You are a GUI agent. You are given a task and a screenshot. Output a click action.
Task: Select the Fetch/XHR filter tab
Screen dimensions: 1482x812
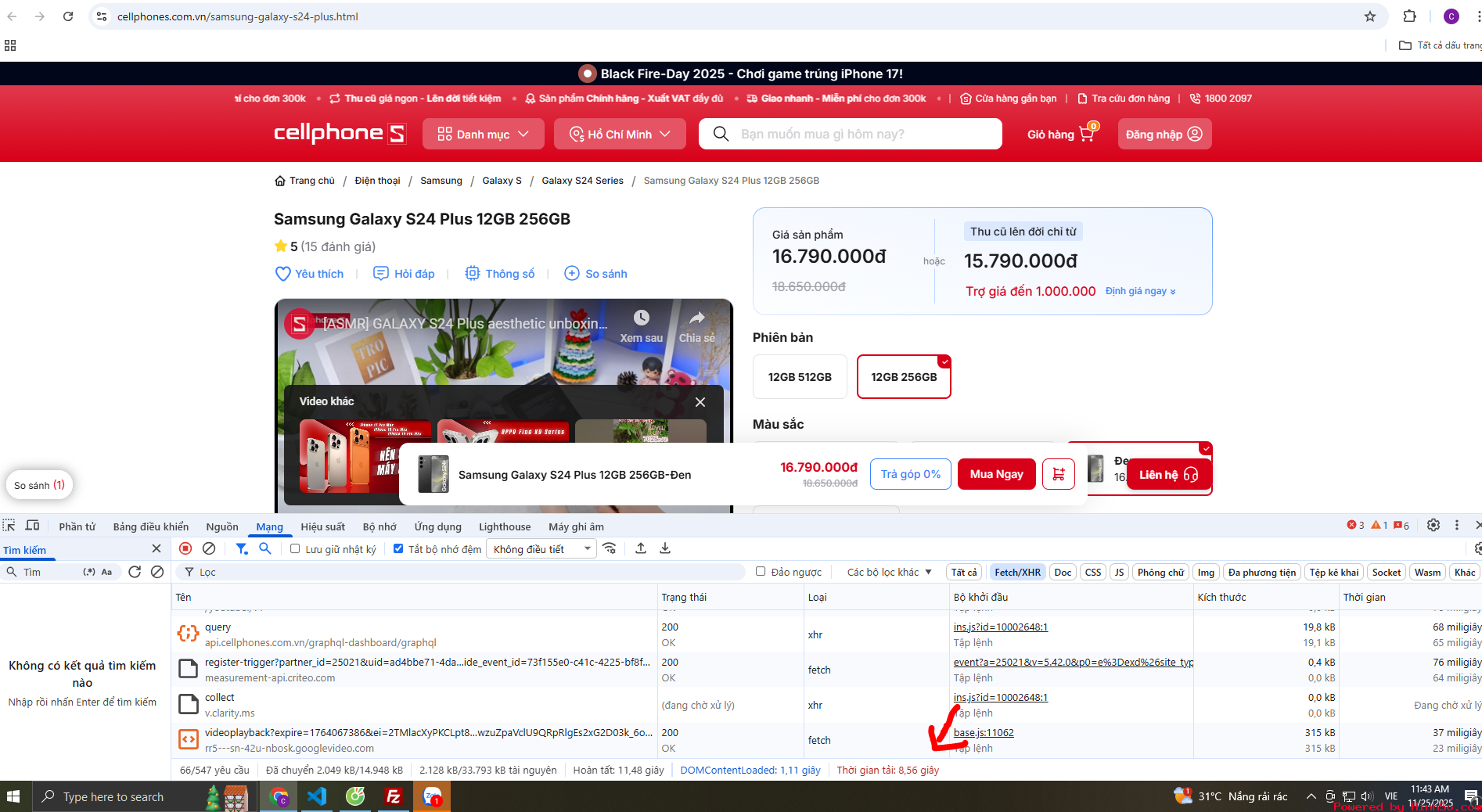[x=1017, y=572]
